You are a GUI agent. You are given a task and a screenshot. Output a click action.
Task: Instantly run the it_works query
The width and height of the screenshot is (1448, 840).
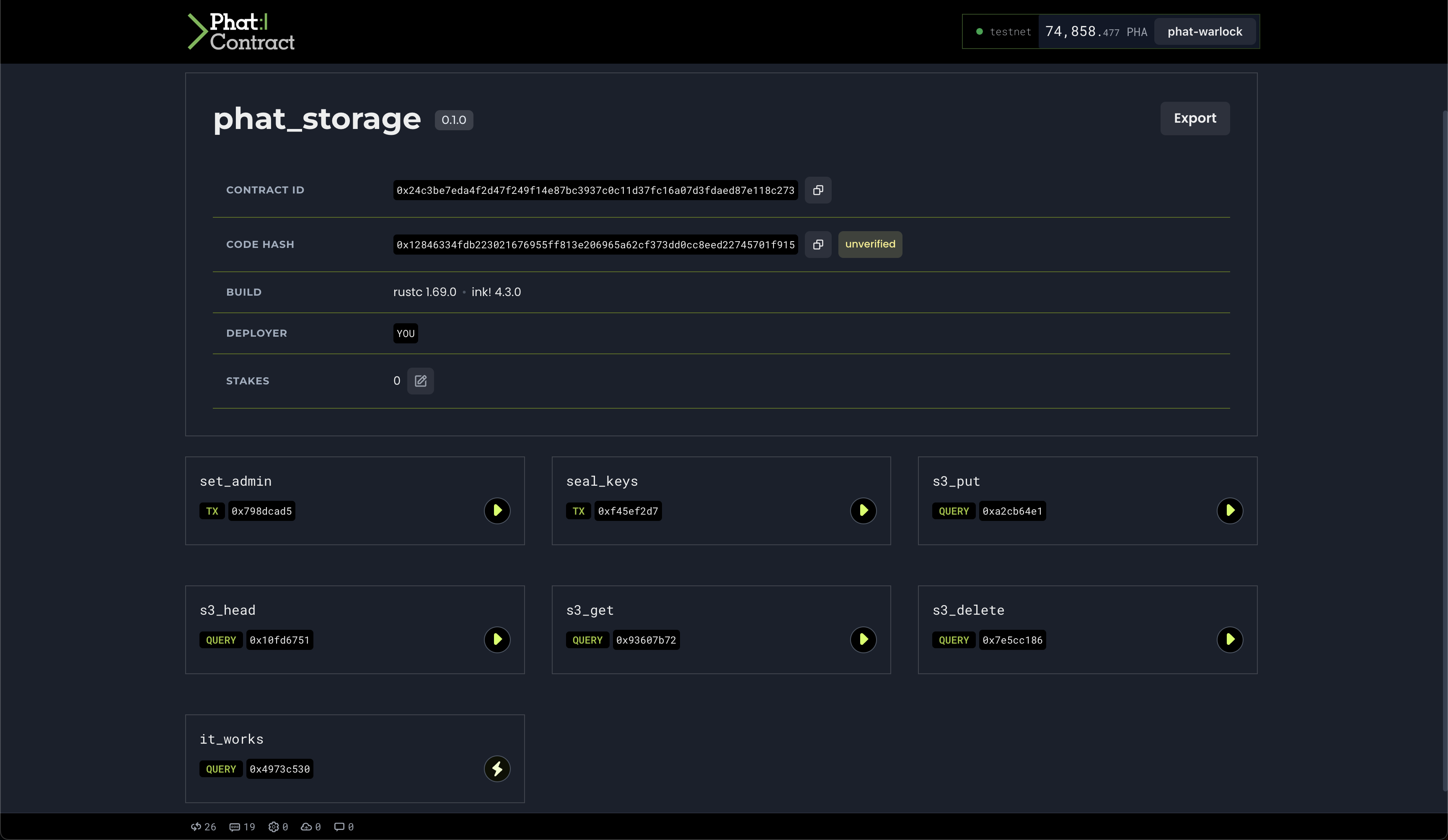[497, 769]
